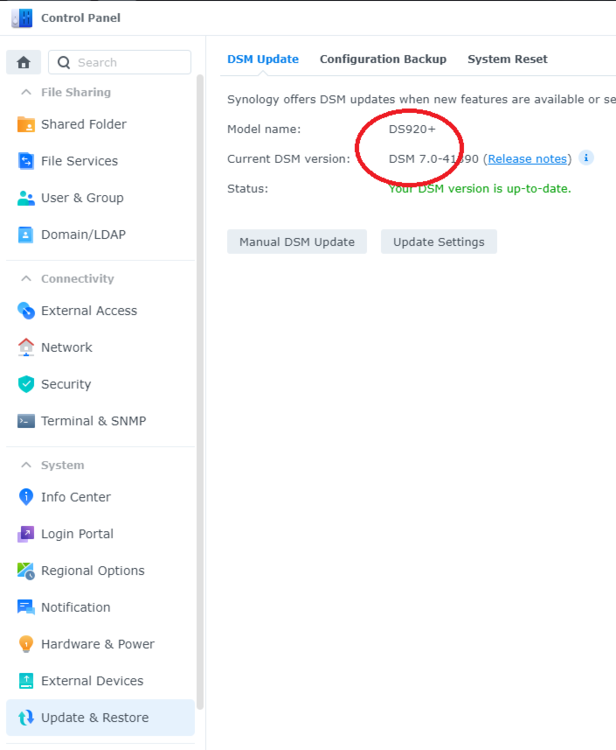Collapse the System section
This screenshot has height=750, width=616.
tap(26, 465)
